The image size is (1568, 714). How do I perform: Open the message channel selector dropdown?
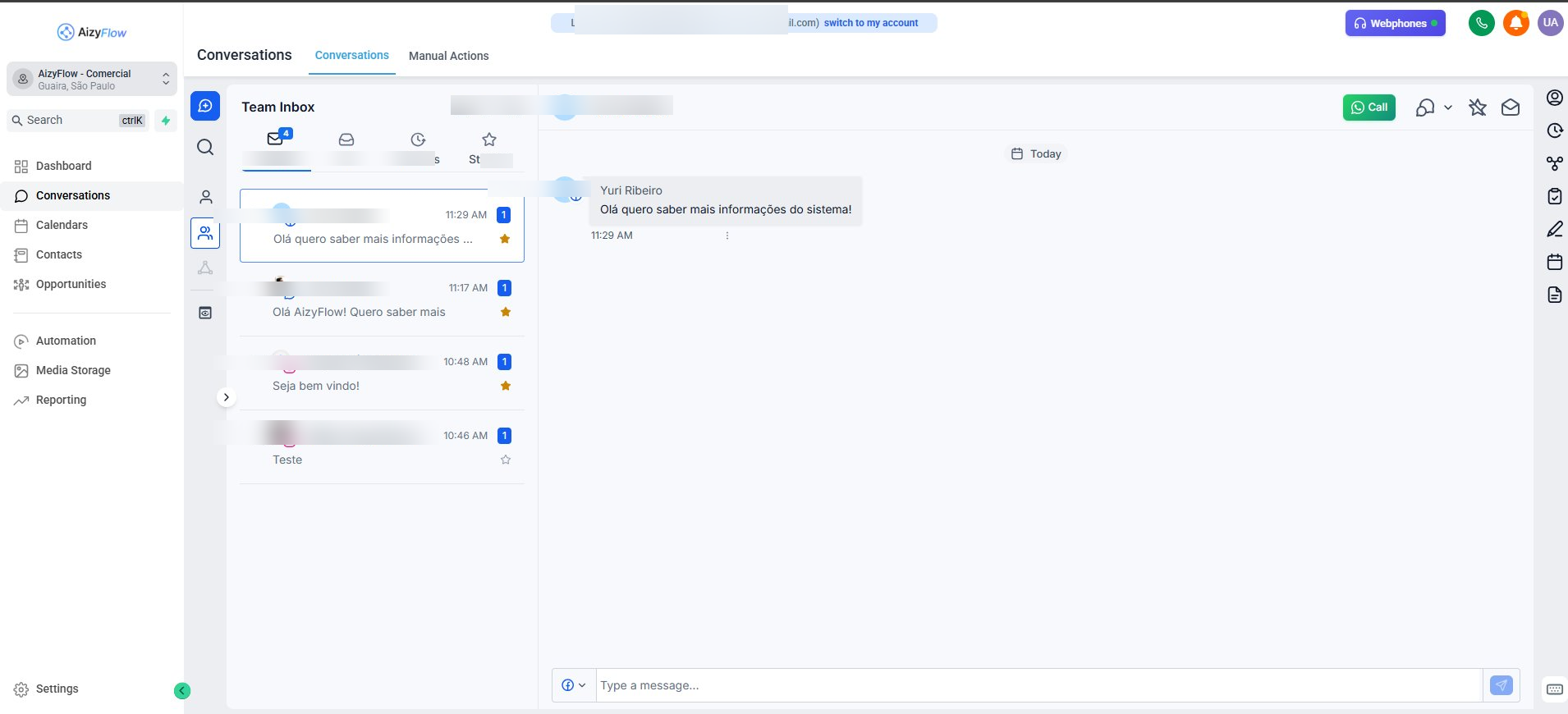pyautogui.click(x=573, y=685)
